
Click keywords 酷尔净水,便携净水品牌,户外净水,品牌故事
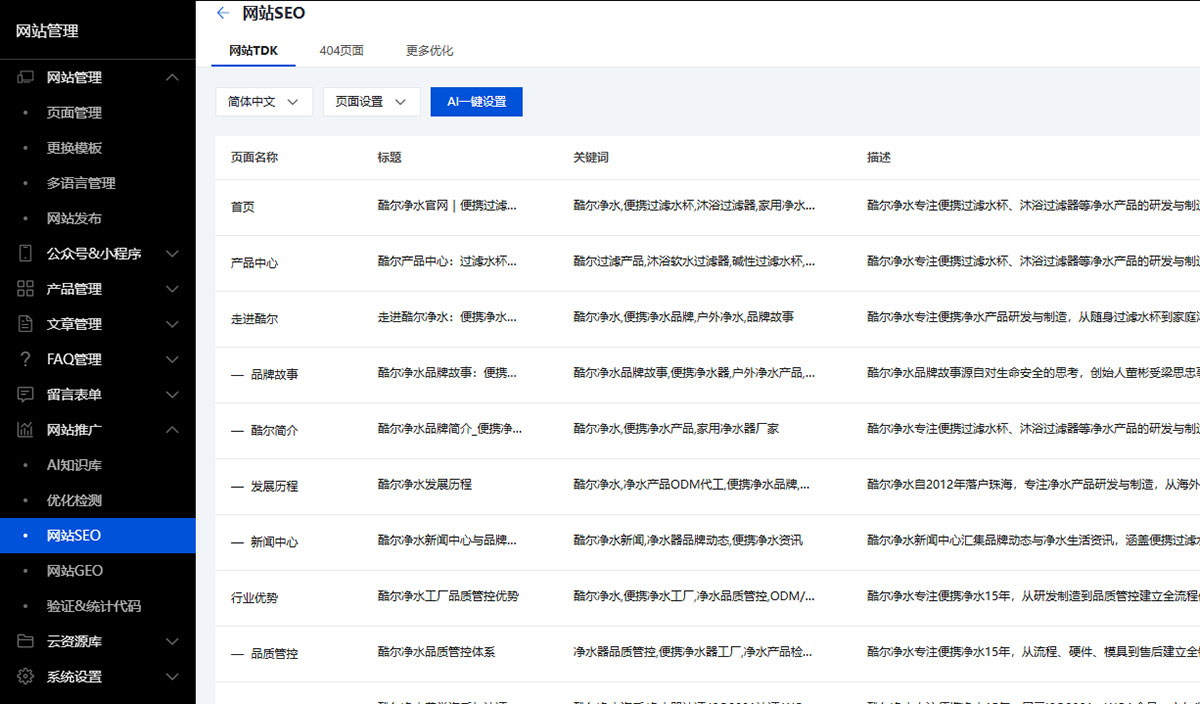683,317
